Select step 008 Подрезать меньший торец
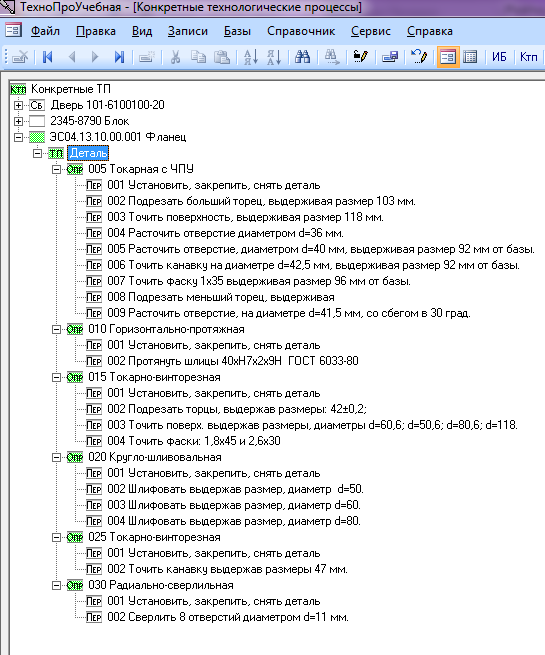Image resolution: width=545 pixels, height=655 pixels. pyautogui.click(x=221, y=297)
